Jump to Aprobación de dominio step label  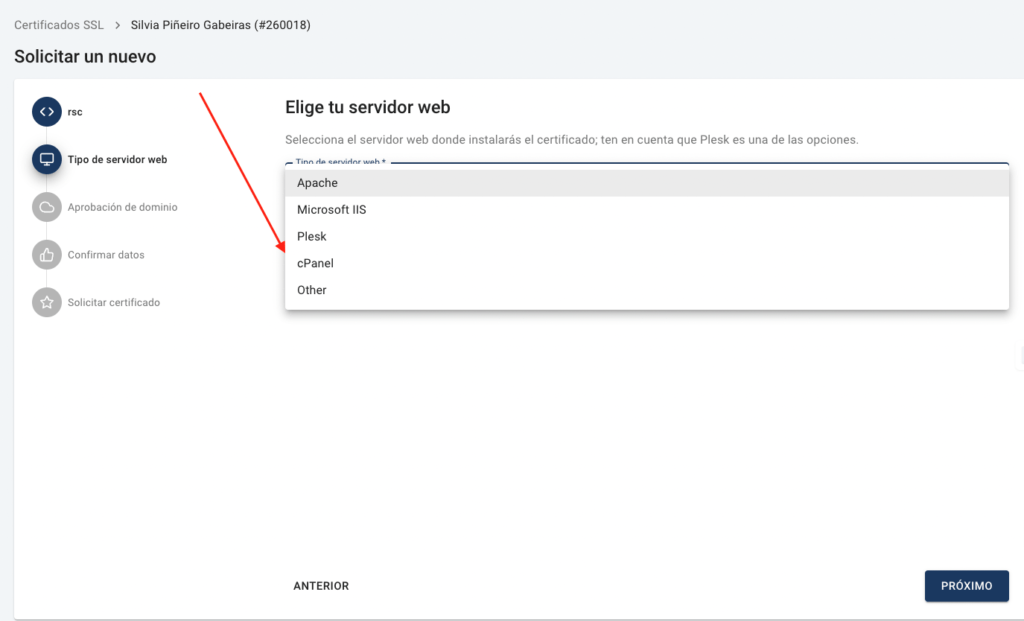[123, 207]
